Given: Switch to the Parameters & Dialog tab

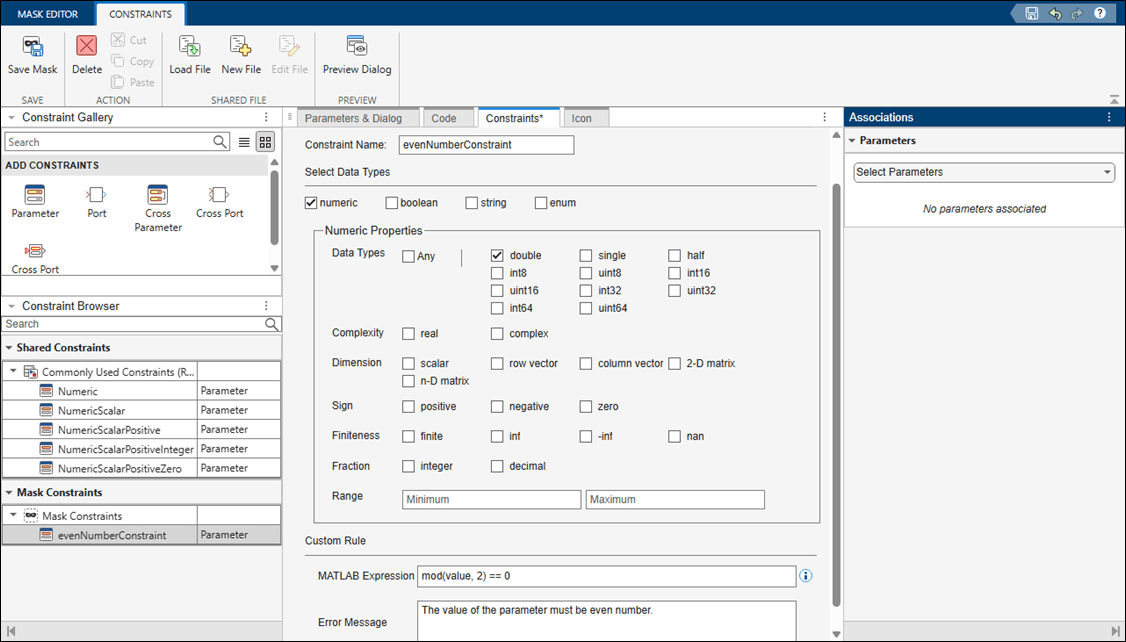Looking at the screenshot, I should [352, 118].
